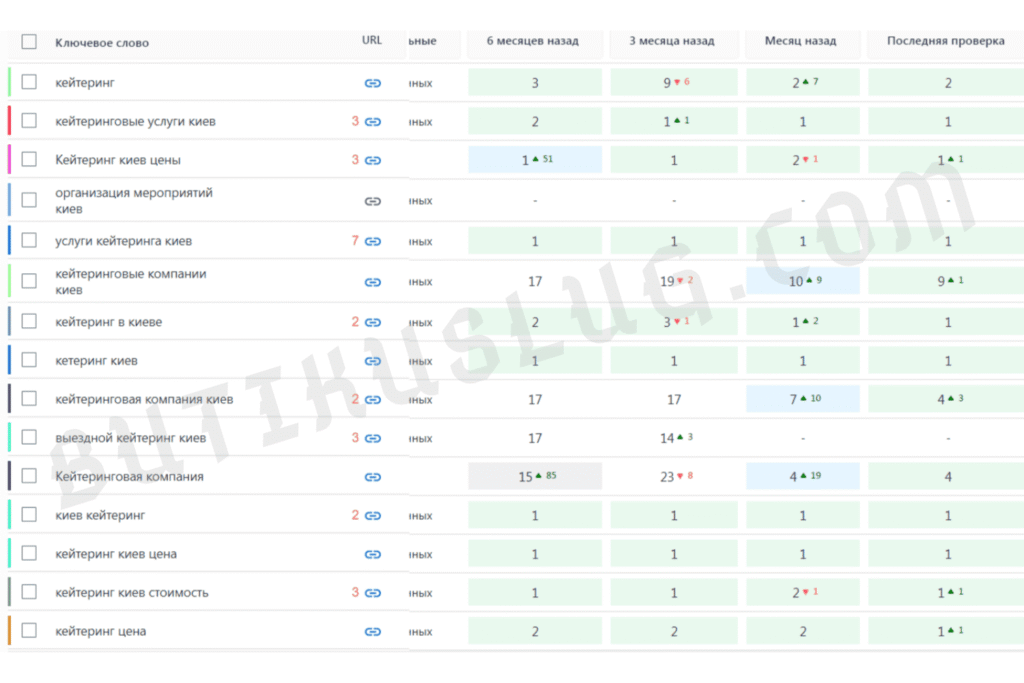Screen dimensions: 1024x683
Task: Select checkbox for выездной кейтеринг киев
Action: tap(29, 437)
